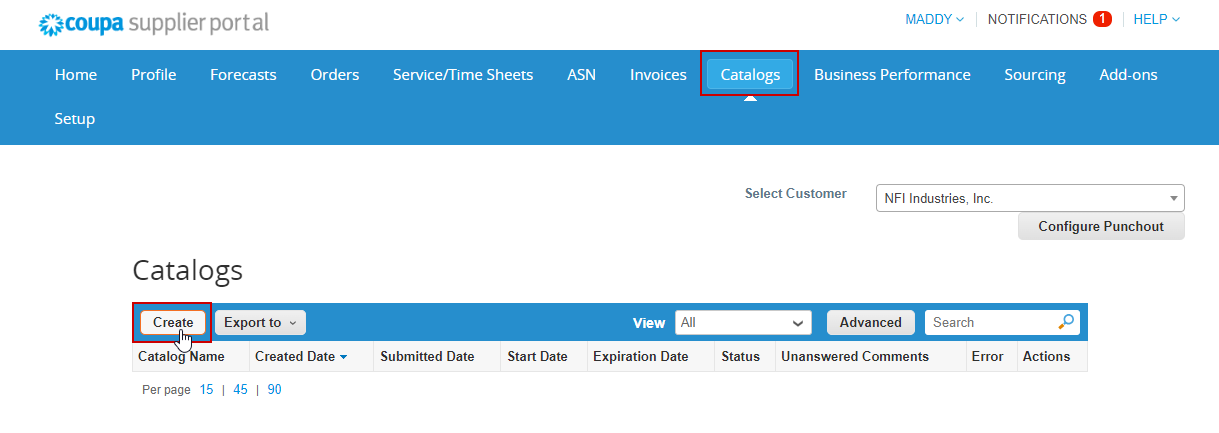
Task: Open the Business Performance tab
Action: coord(892,74)
